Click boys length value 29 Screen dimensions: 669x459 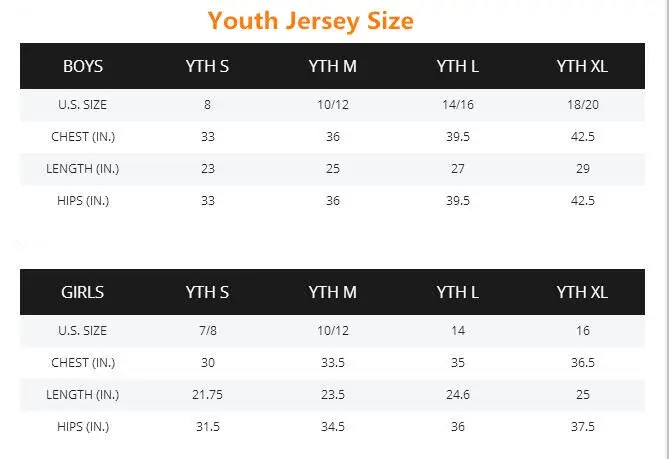click(583, 168)
